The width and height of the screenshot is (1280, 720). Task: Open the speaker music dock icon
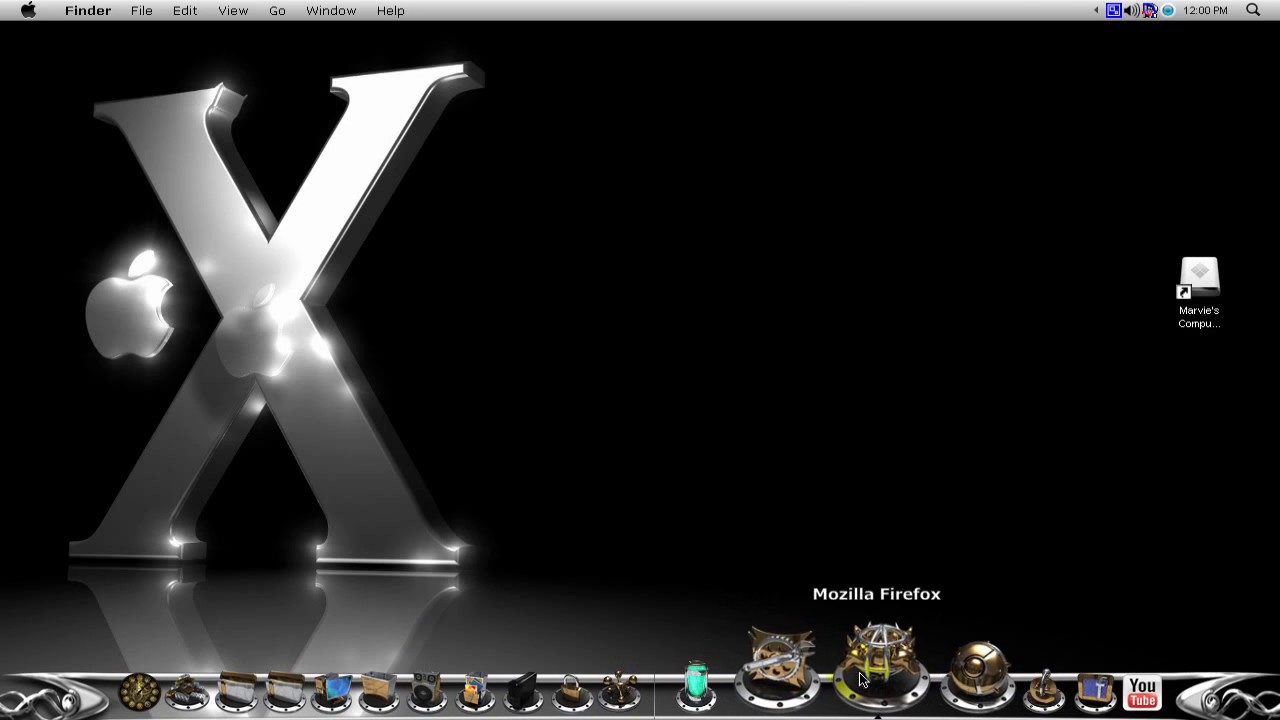[427, 692]
